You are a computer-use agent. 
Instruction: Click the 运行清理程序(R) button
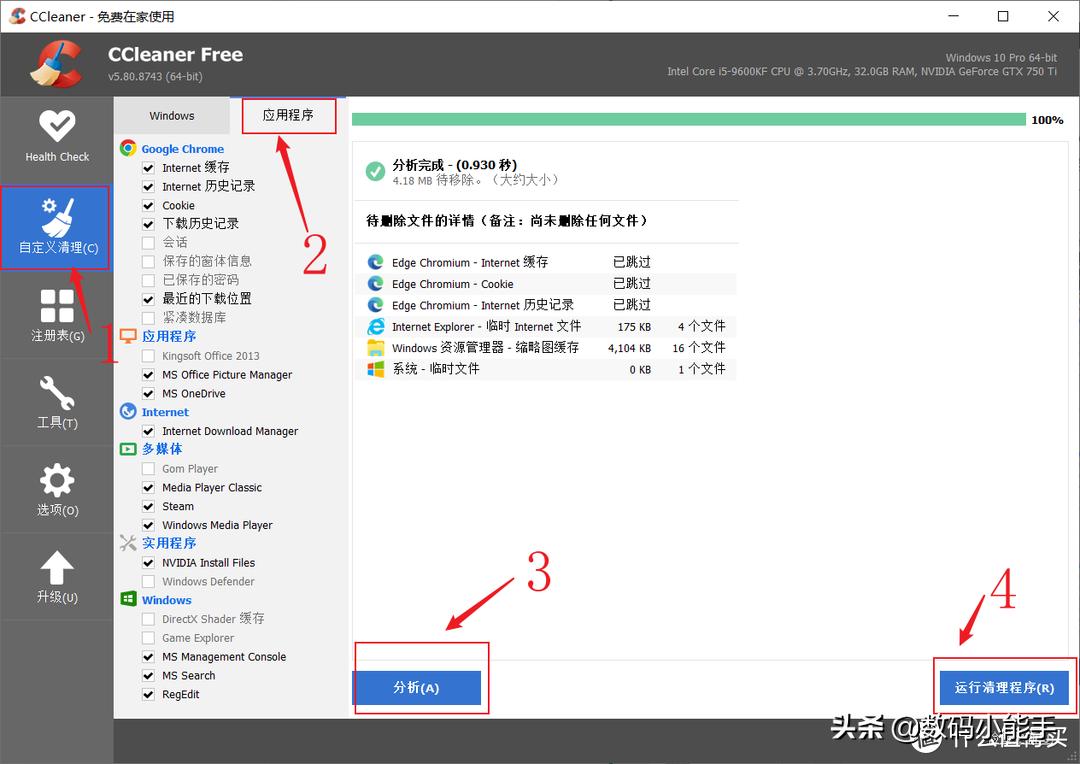(x=1004, y=687)
